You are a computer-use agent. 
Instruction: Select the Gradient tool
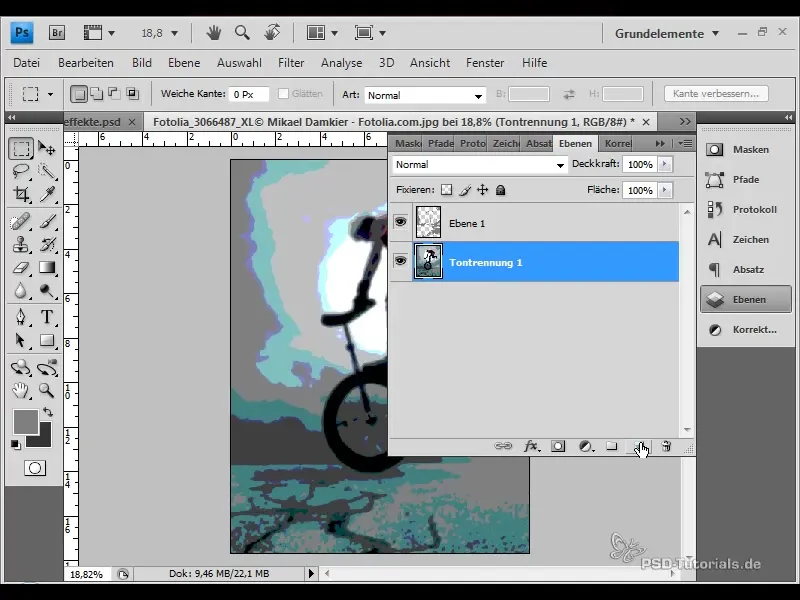[x=47, y=268]
